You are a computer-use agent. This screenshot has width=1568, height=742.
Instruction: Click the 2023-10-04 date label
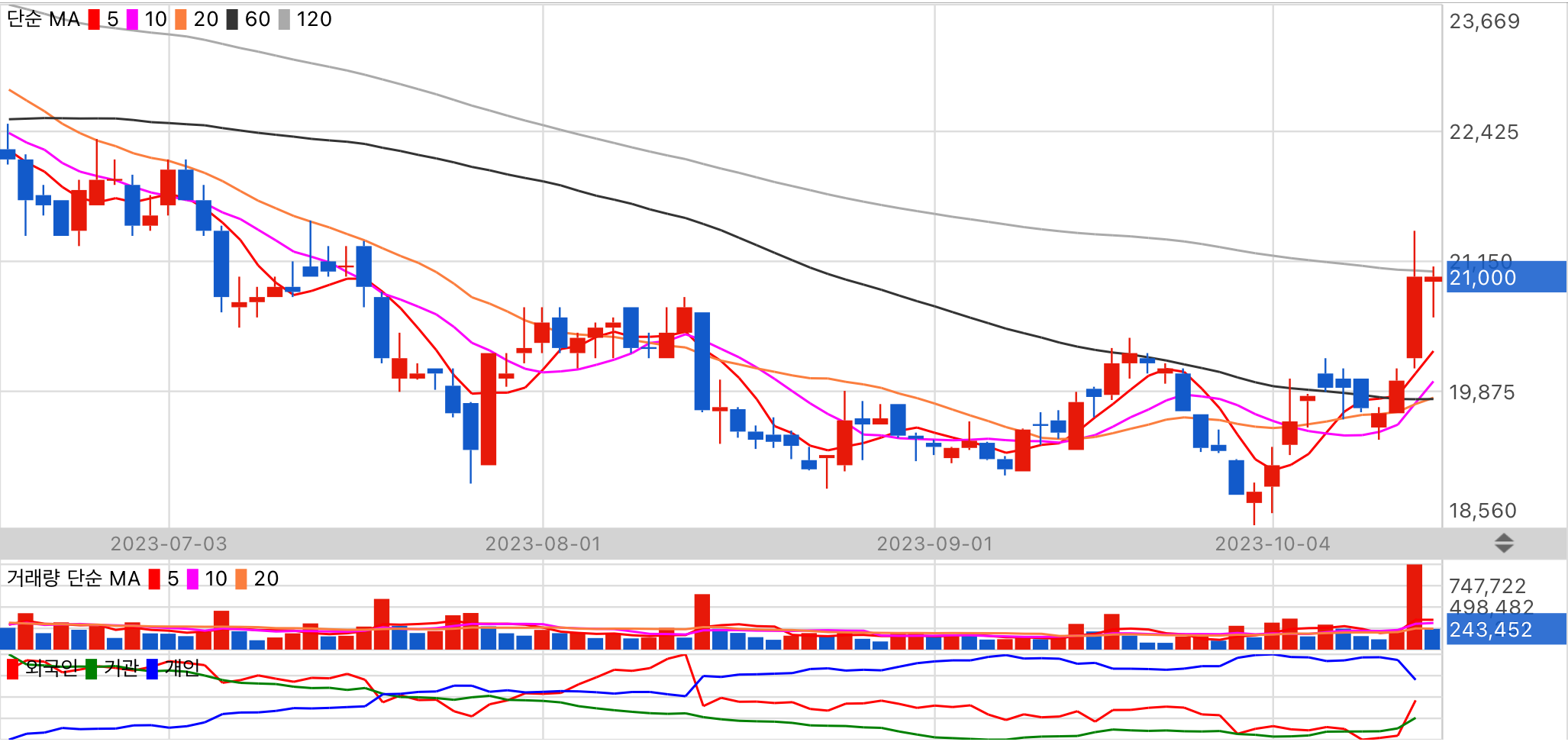(1273, 544)
